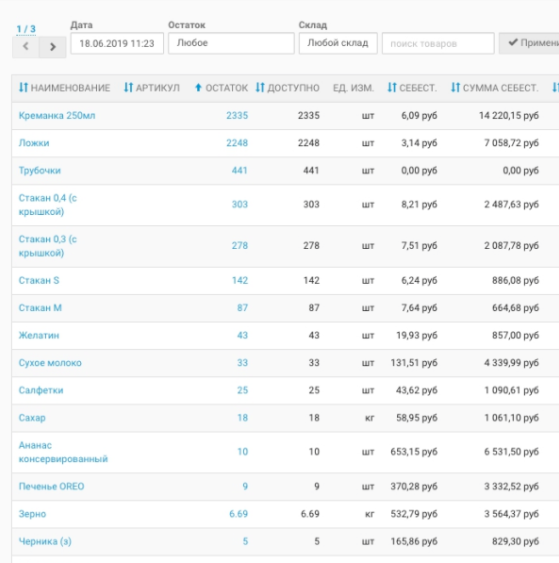Open the Остаток filter dropdown
Screen dimensions: 559x563
click(x=231, y=43)
